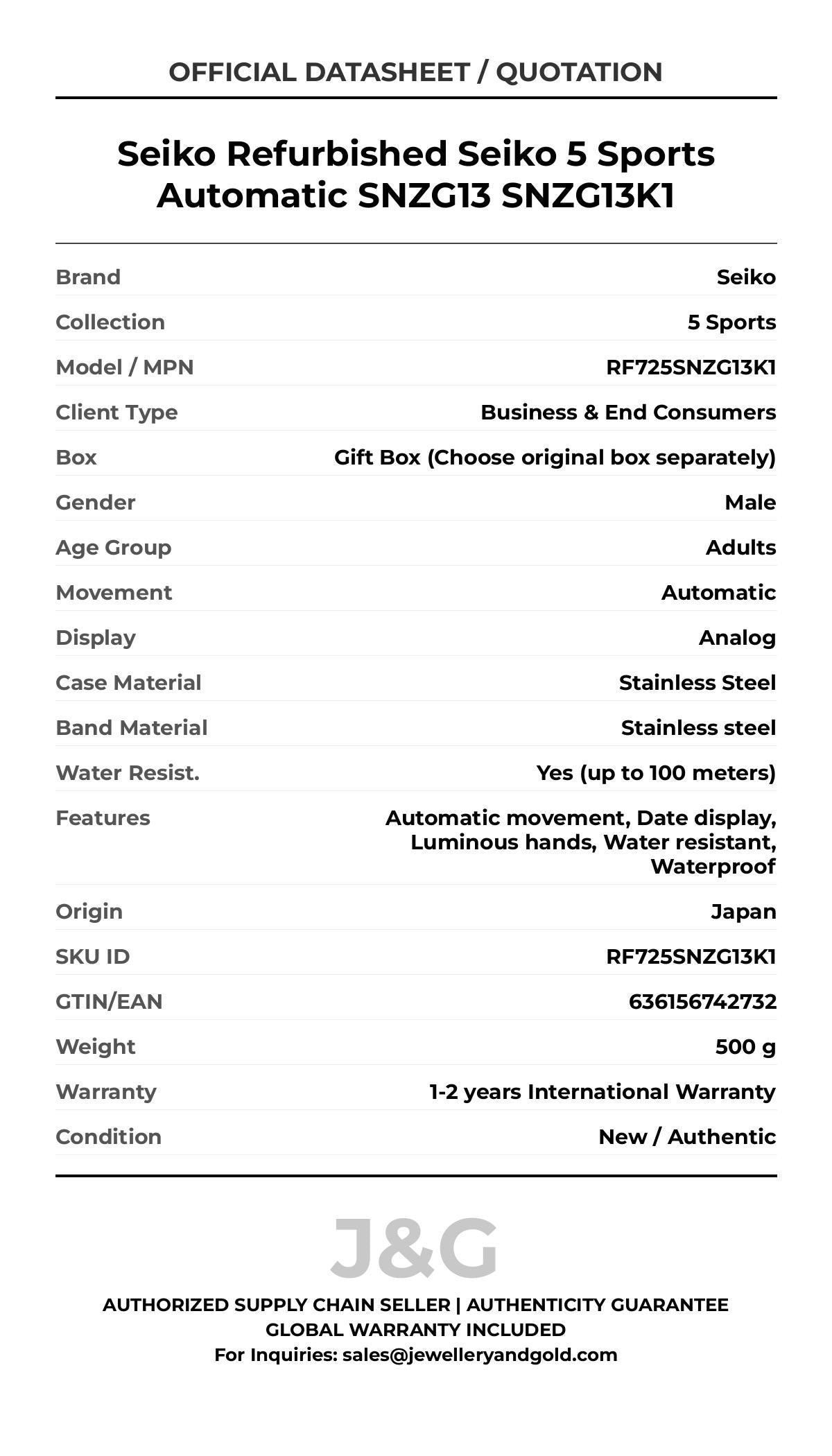
Task: Click the Model / MPN value
Action: point(691,367)
